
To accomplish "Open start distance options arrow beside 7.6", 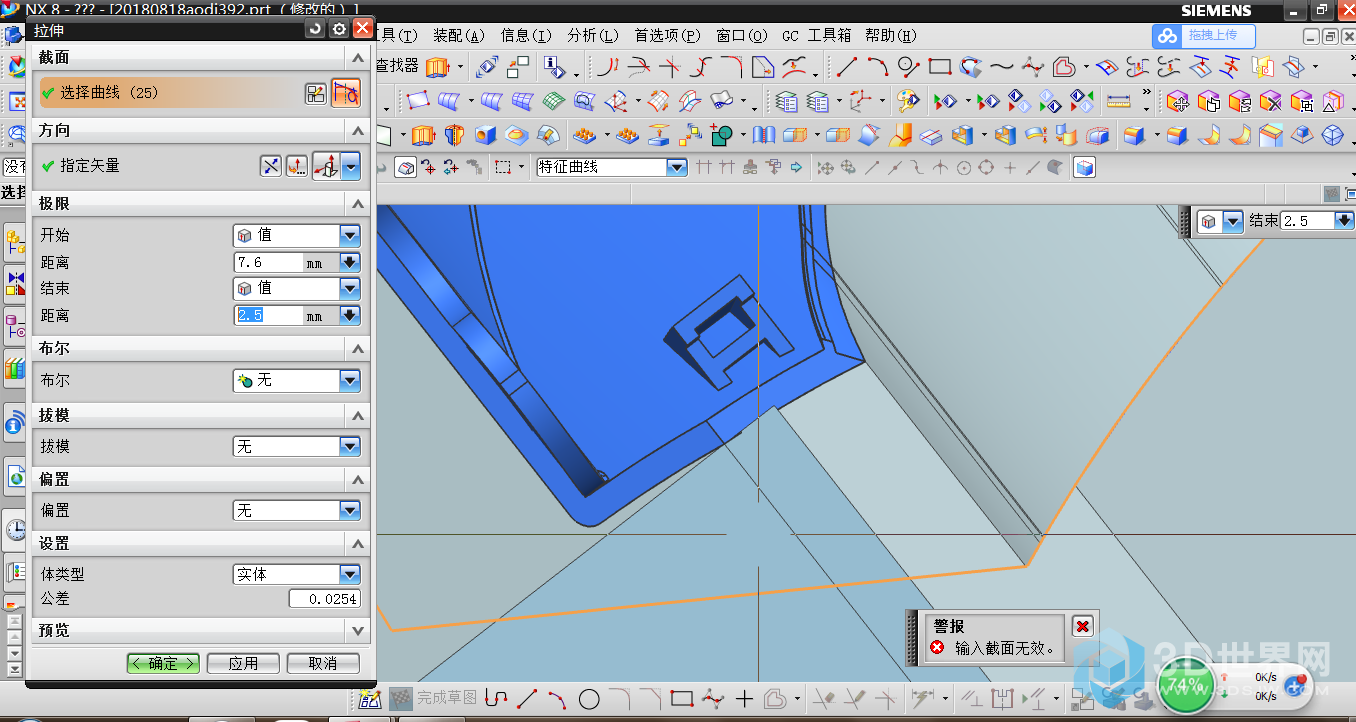I will [349, 262].
